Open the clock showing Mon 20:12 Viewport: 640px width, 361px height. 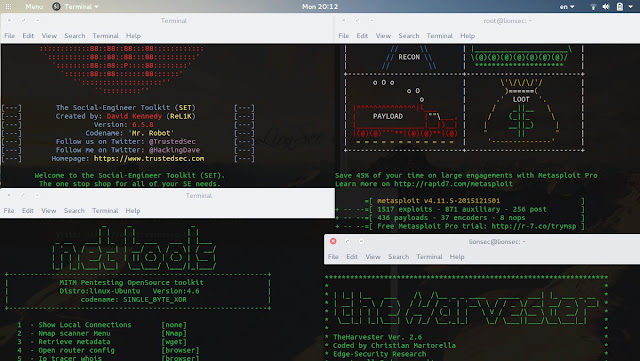pos(320,7)
